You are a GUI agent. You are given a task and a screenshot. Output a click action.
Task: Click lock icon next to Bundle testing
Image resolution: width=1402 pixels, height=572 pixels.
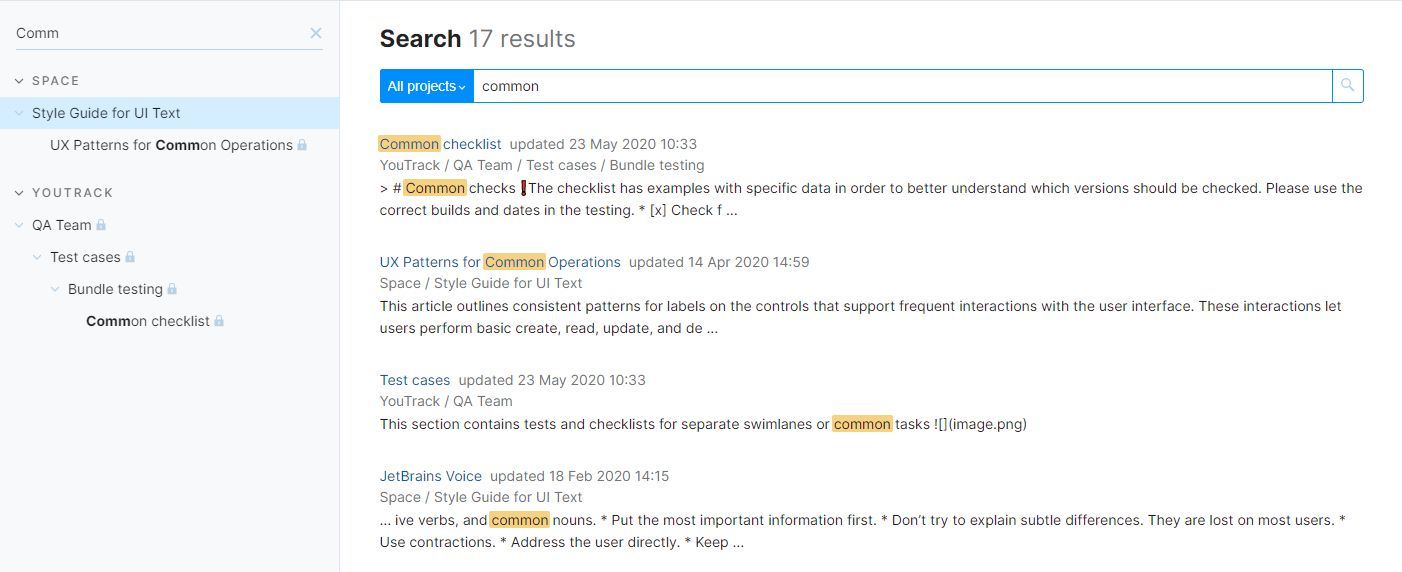[172, 289]
